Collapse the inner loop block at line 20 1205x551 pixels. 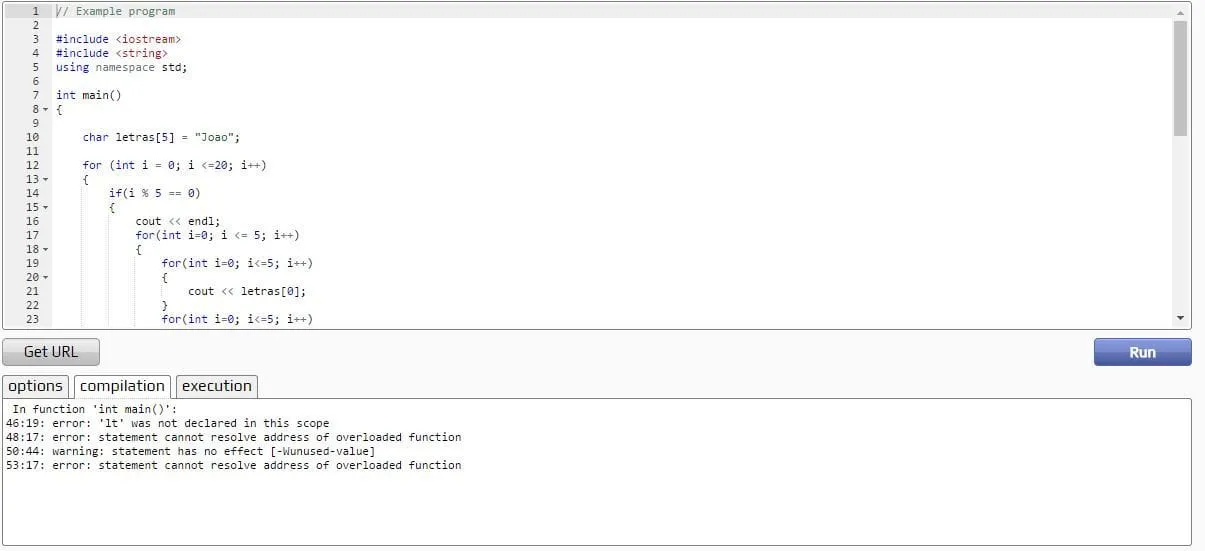click(x=45, y=277)
